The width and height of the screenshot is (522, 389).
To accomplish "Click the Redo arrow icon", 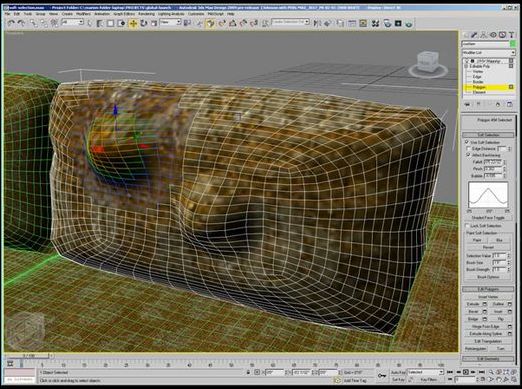I will click(22, 23).
